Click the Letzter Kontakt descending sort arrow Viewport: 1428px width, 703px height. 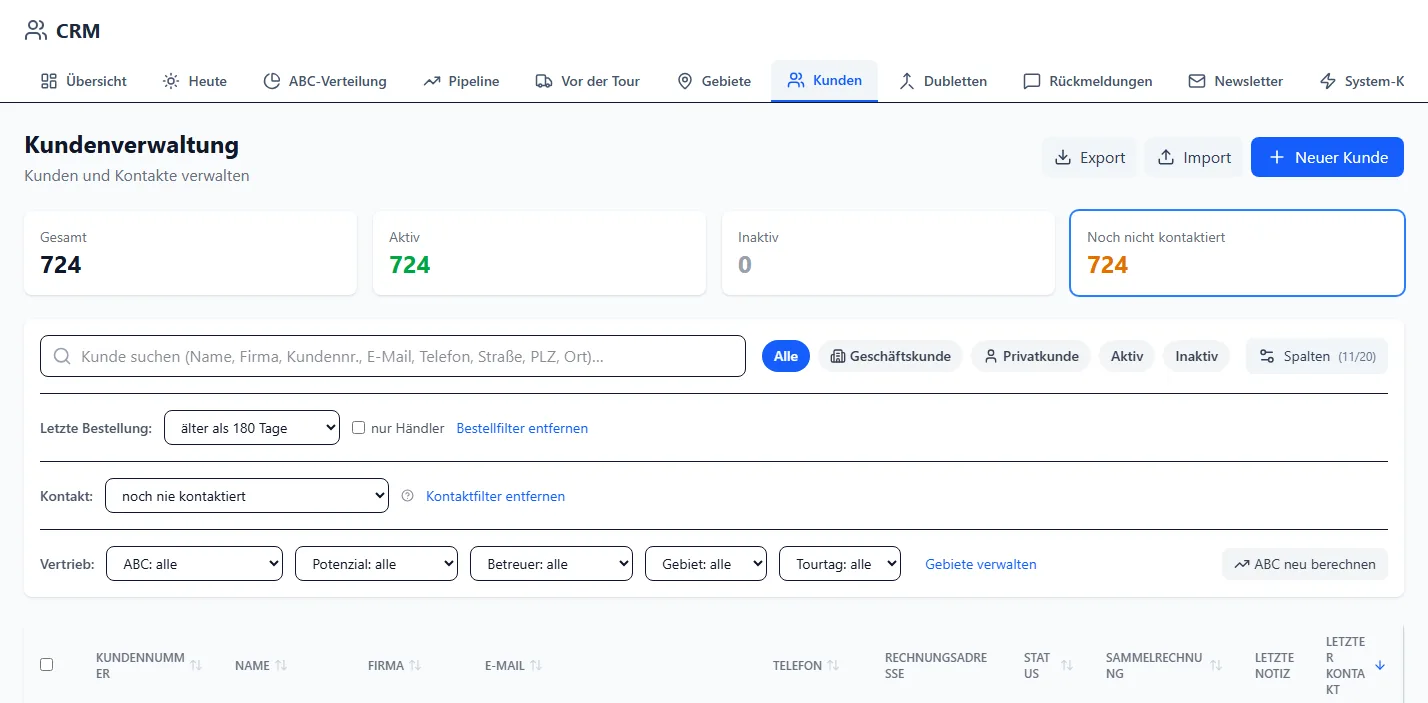(1380, 665)
